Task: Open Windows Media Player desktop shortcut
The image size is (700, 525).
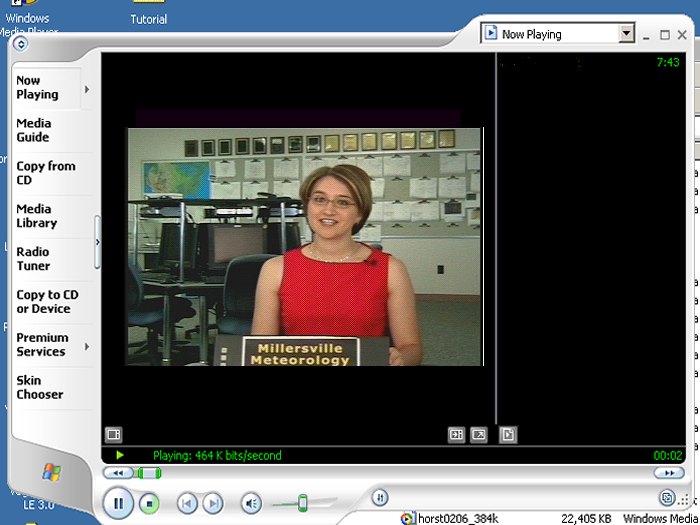Action: [x=28, y=19]
